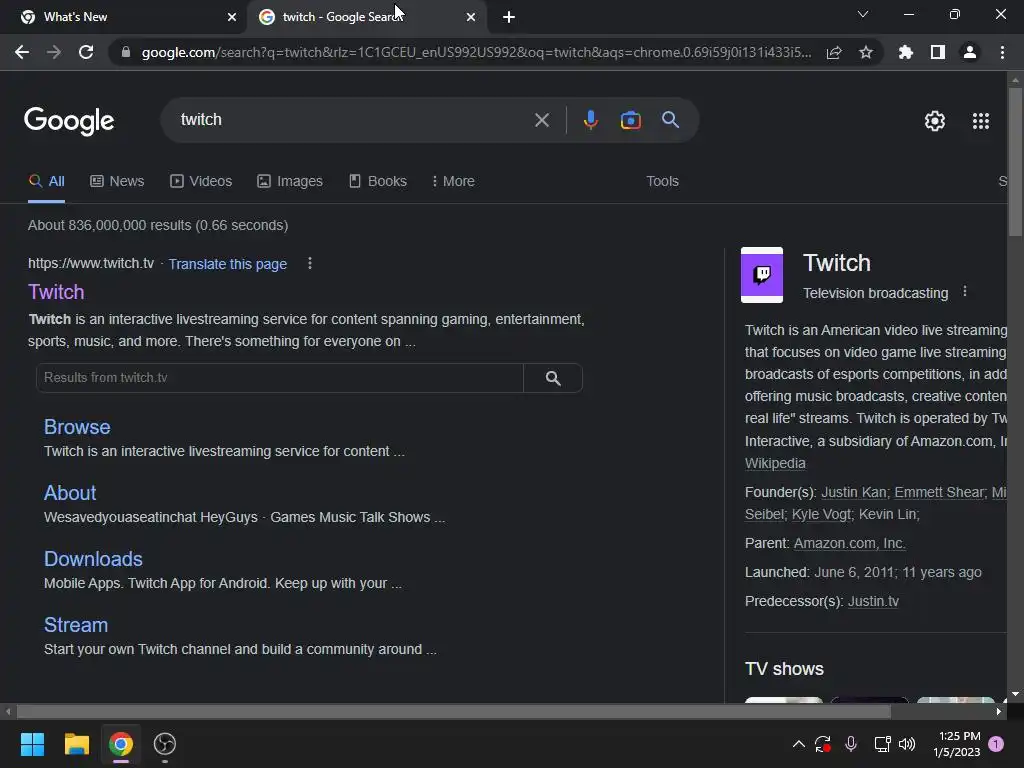Image resolution: width=1024 pixels, height=768 pixels.
Task: Open predecessor Justin.tv link
Action: (873, 601)
